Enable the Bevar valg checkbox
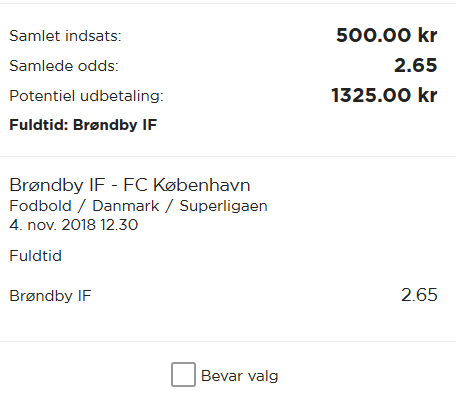Screen dimensions: 456x398 tap(183, 375)
